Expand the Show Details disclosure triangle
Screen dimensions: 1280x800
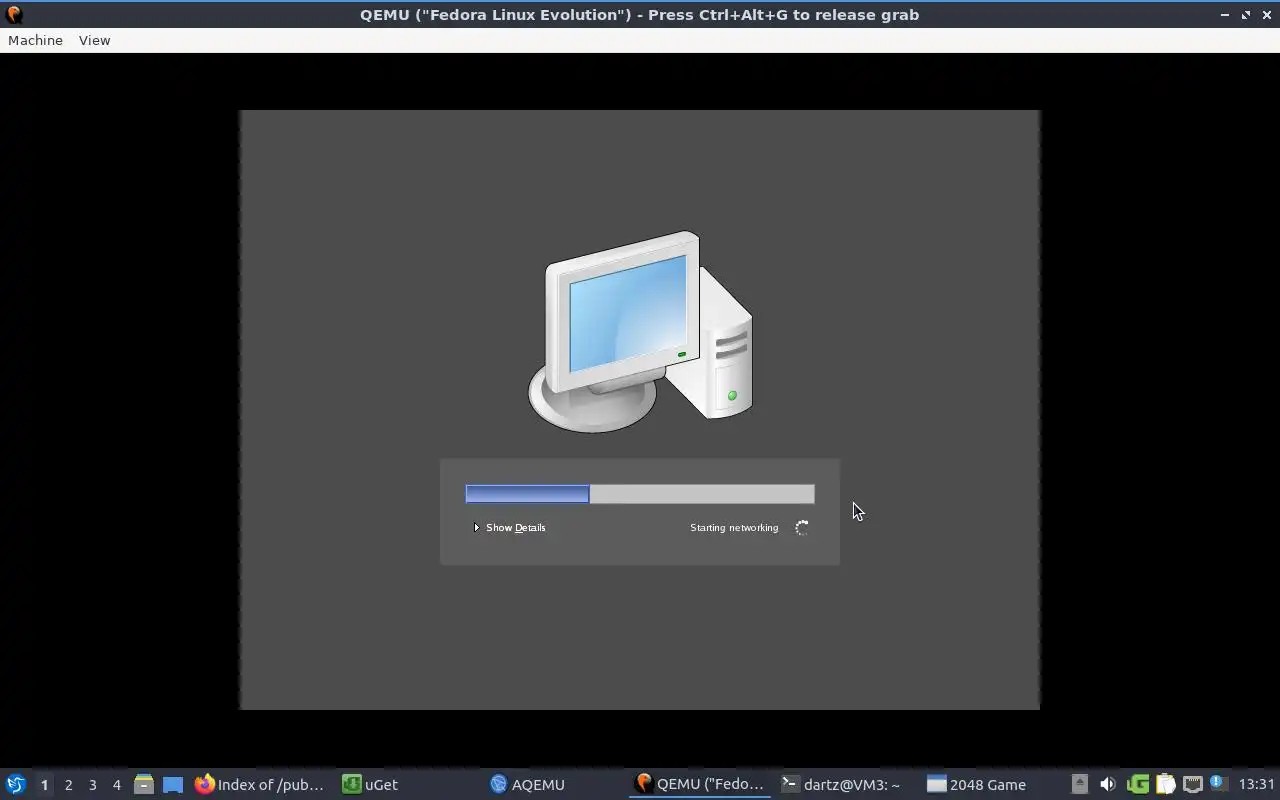point(476,527)
